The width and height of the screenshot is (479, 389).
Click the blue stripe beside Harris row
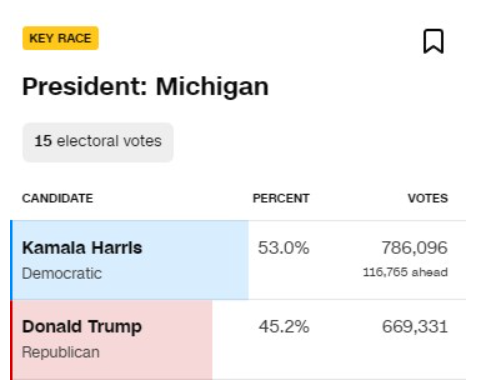click(x=11, y=260)
